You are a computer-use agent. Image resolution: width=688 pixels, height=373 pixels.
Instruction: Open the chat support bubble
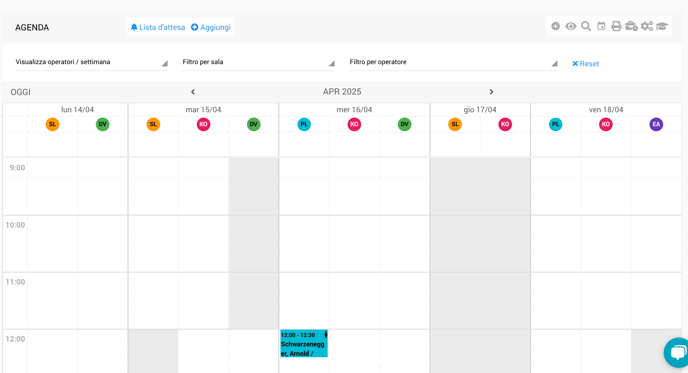(677, 352)
